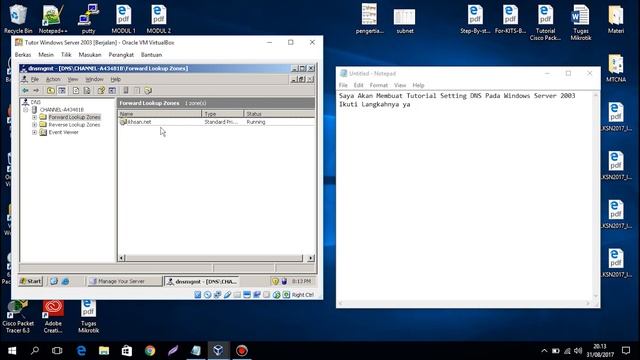Sort by the Type column header
Viewport: 640px width, 360px height.
[223, 114]
